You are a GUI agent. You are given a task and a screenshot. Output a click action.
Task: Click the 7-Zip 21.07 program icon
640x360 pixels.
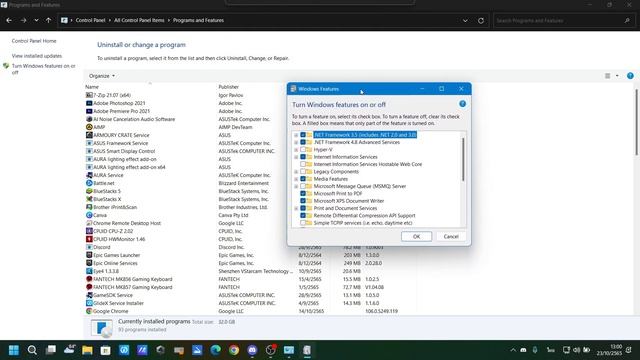pos(89,95)
